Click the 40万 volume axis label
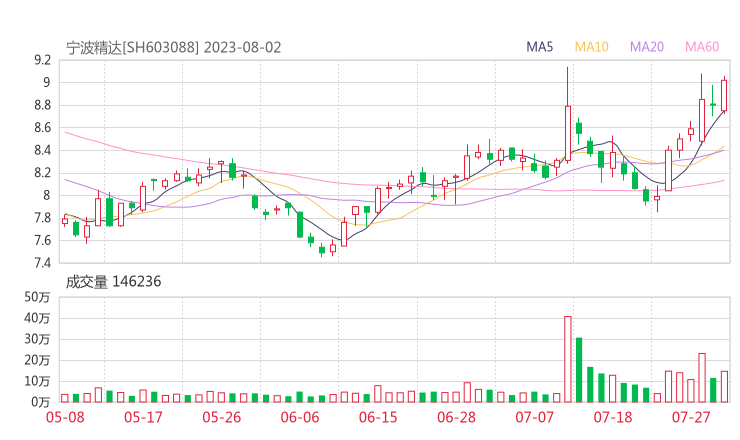This screenshot has height=440, width=740. [37, 318]
